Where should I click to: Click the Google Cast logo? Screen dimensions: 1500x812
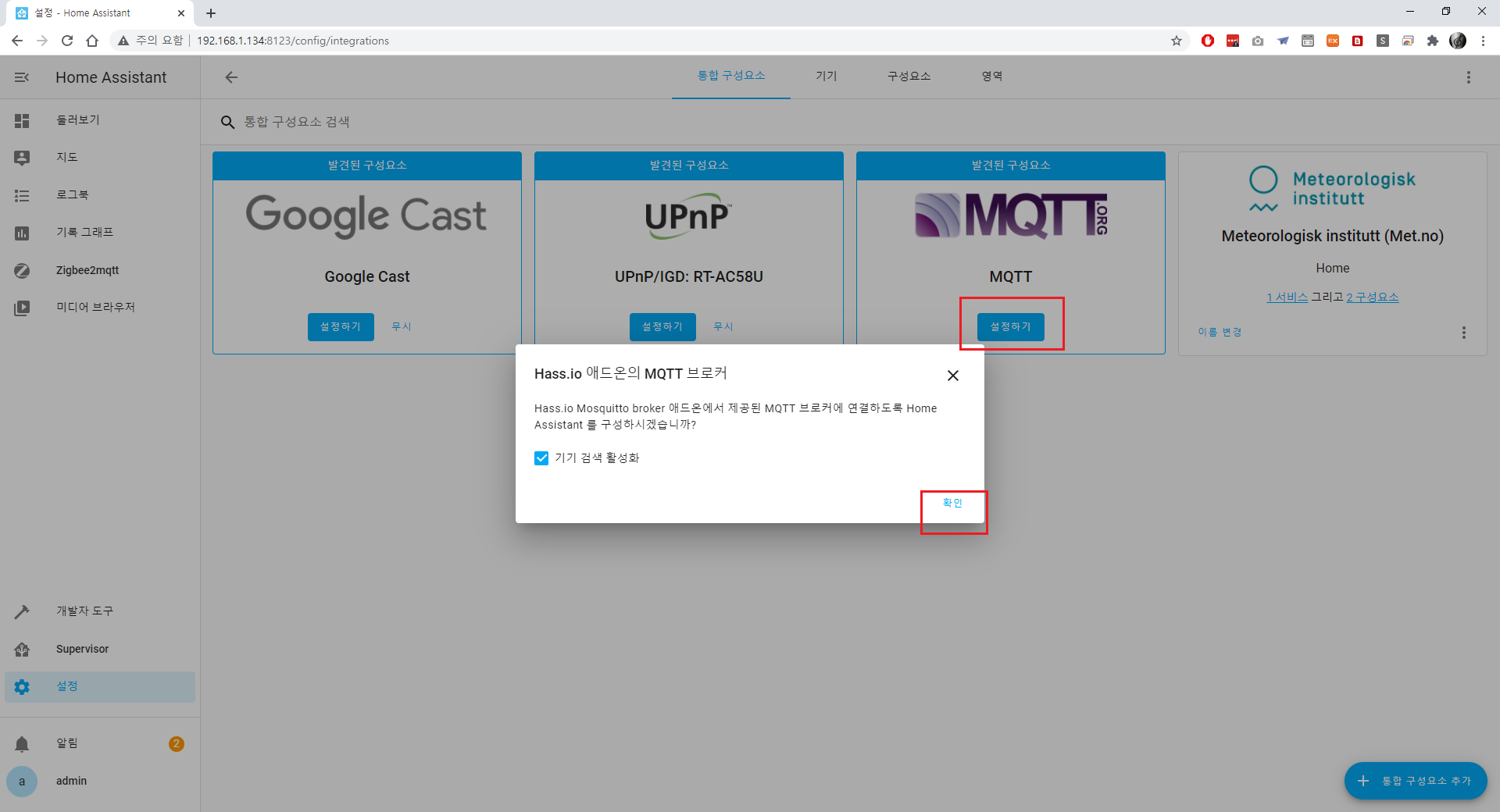366,216
